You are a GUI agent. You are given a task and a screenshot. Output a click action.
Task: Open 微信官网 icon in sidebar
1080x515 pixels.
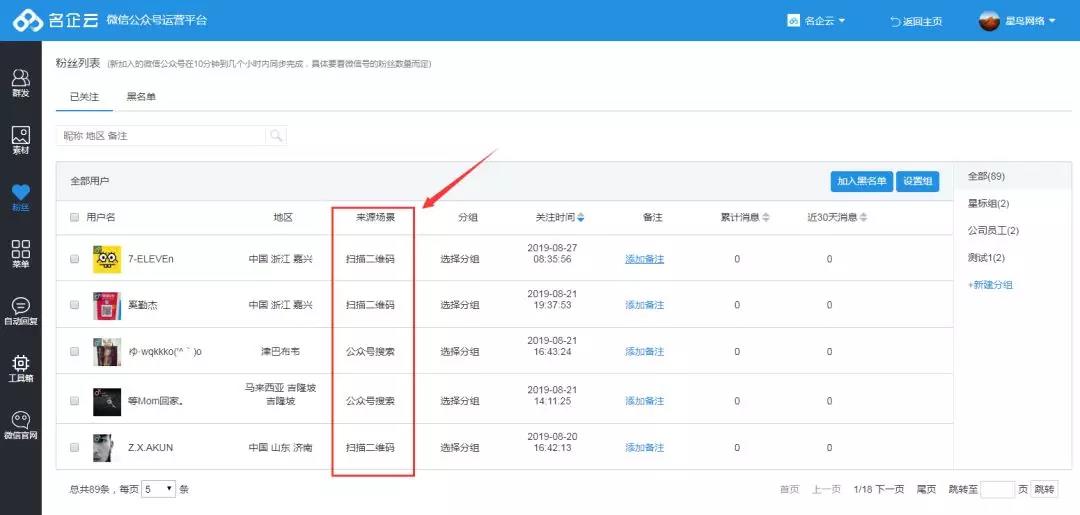coord(20,425)
